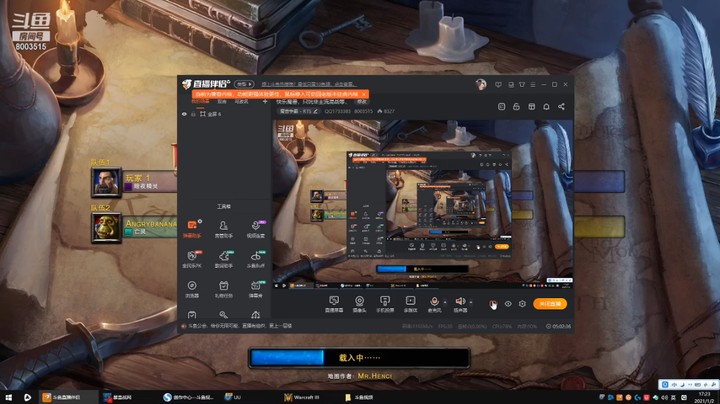Add a mobile phone screen-cast source

[385, 303]
